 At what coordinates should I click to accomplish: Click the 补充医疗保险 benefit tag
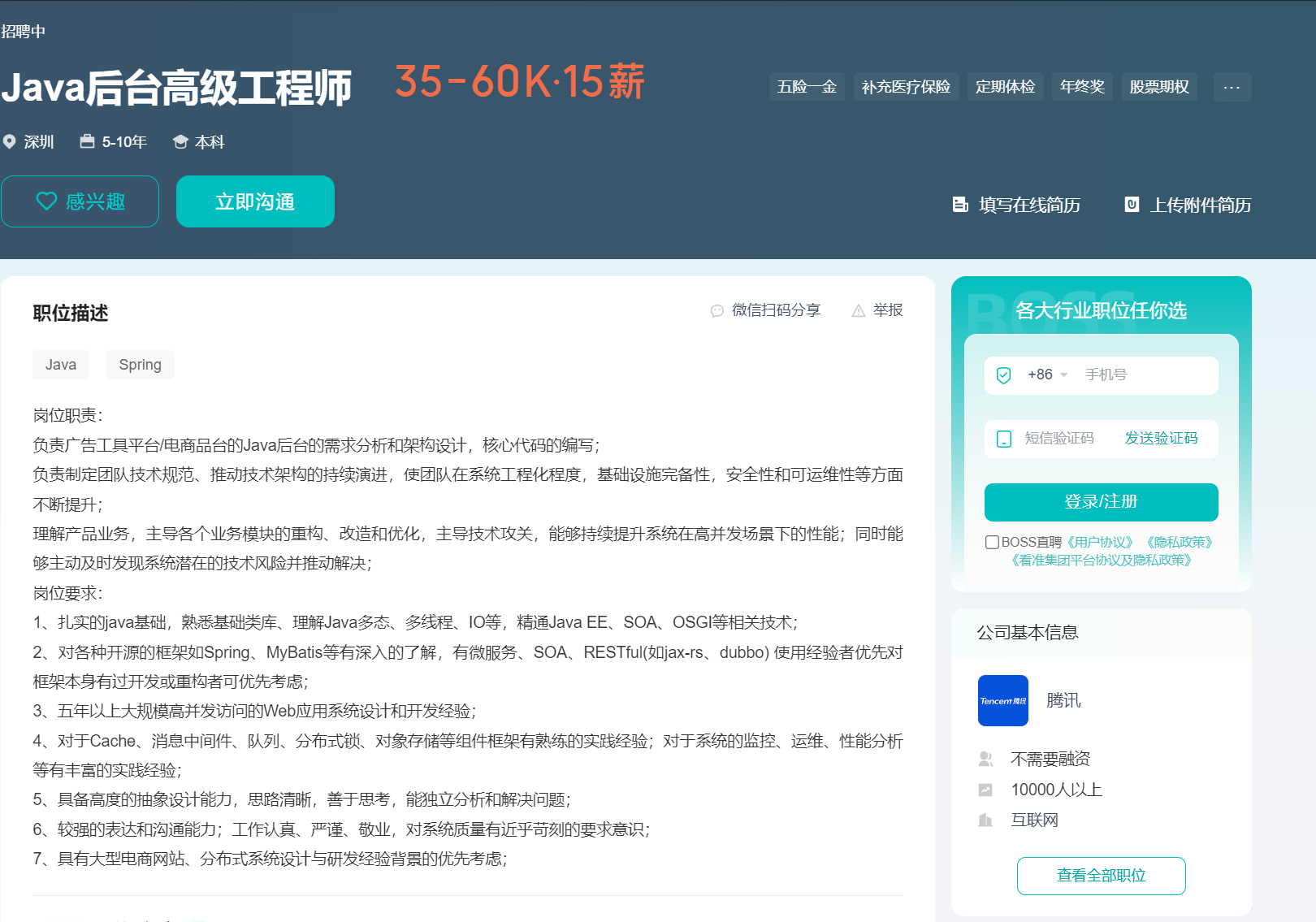[906, 87]
